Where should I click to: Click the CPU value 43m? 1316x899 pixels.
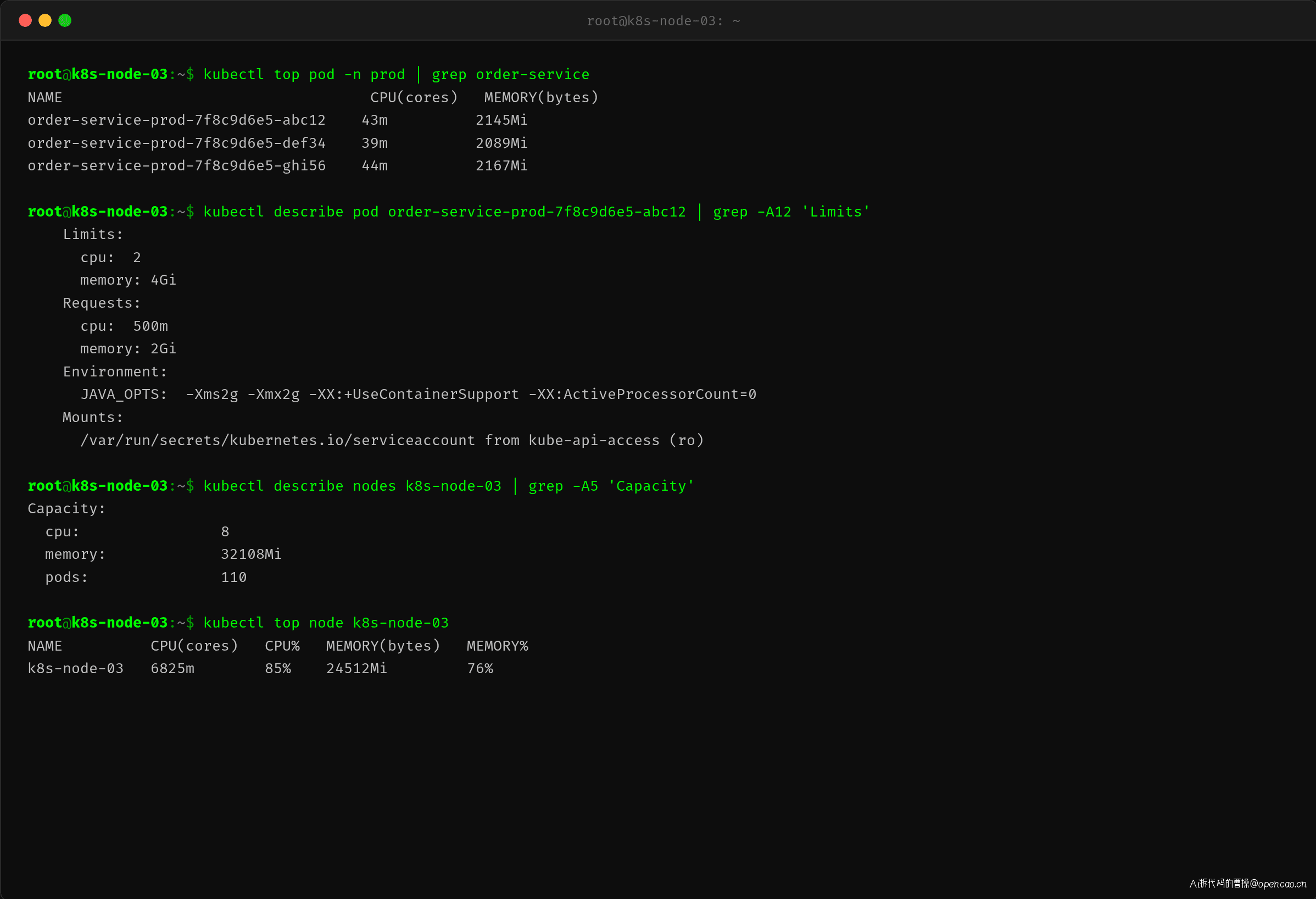pyautogui.click(x=375, y=120)
